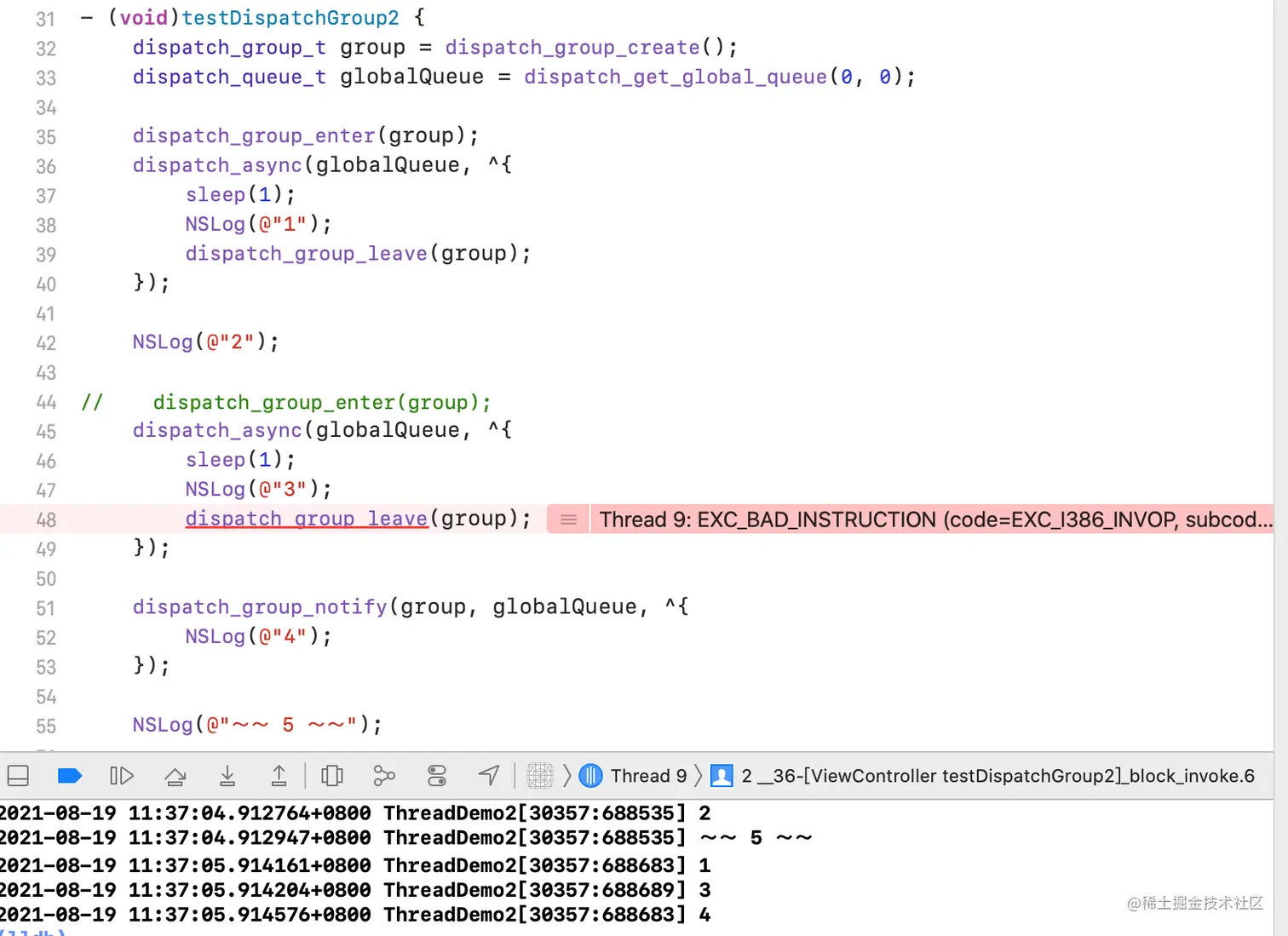1288x936 pixels.
Task: Click the process icon in the debug jump bar
Action: tap(540, 776)
